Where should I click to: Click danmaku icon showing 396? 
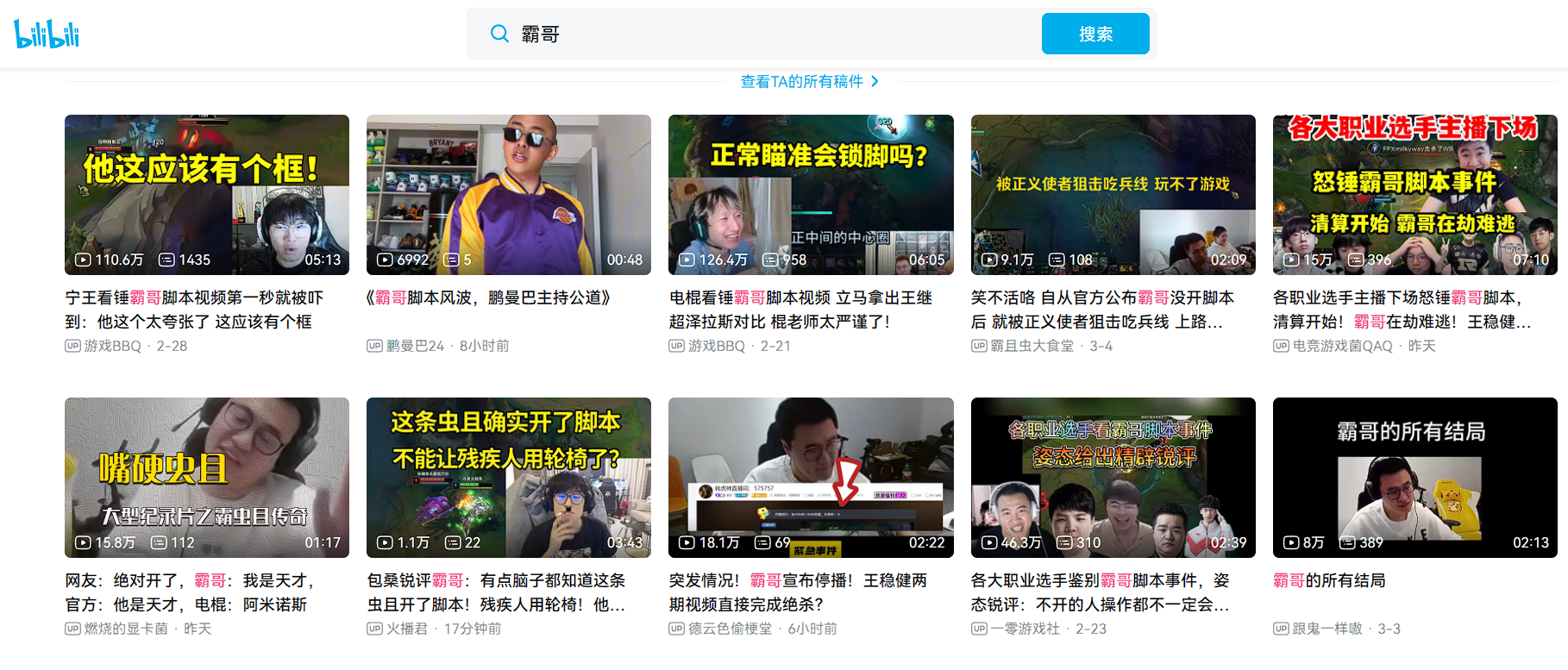point(1356,260)
